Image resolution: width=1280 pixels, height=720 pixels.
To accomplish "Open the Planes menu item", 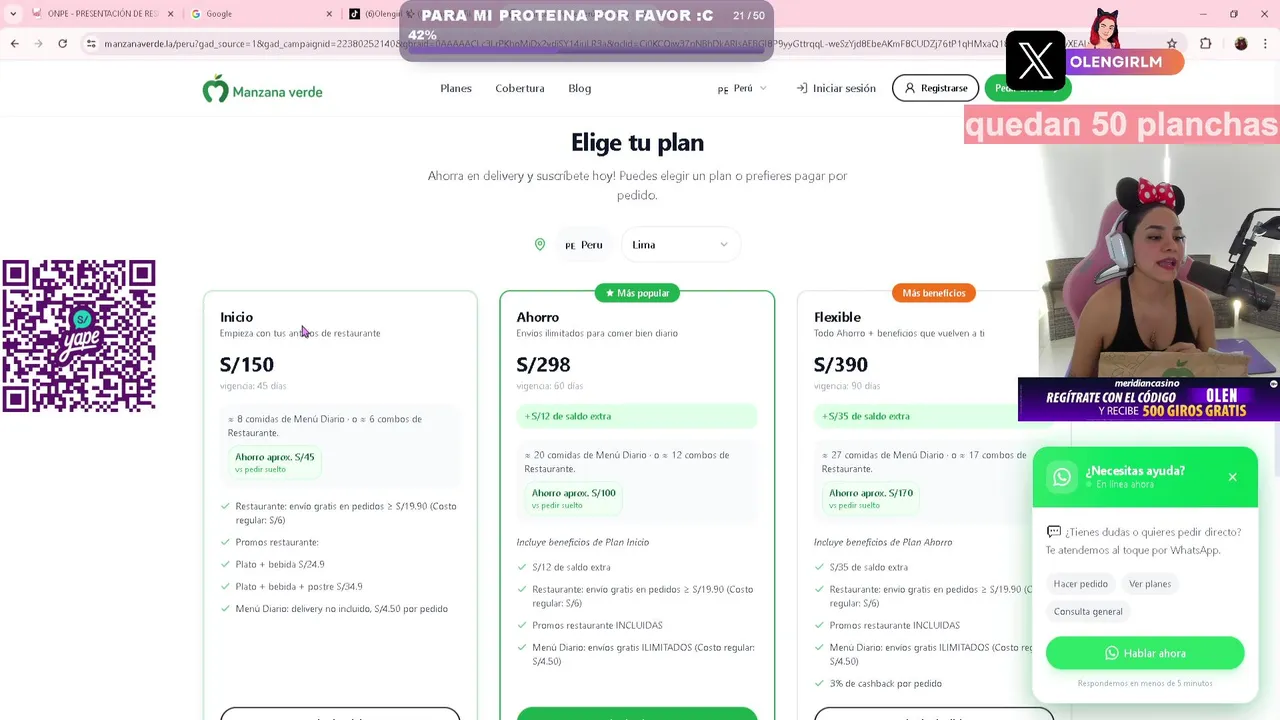I will pyautogui.click(x=455, y=89).
